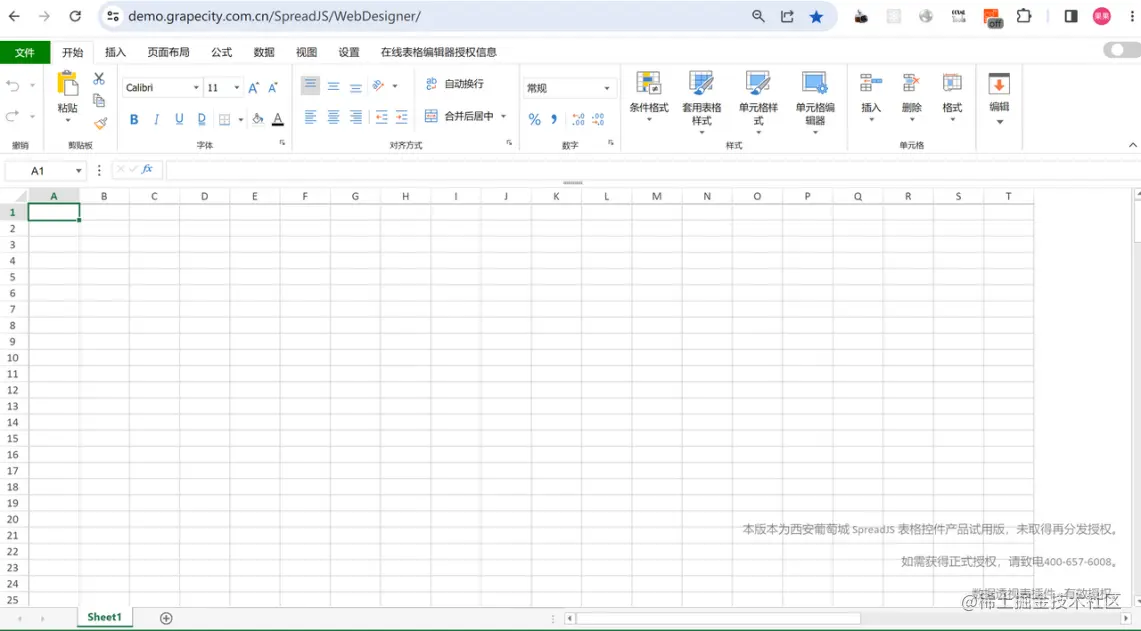The image size is (1141, 631).
Task: Click the decrease decimal icon
Action: tap(598, 119)
